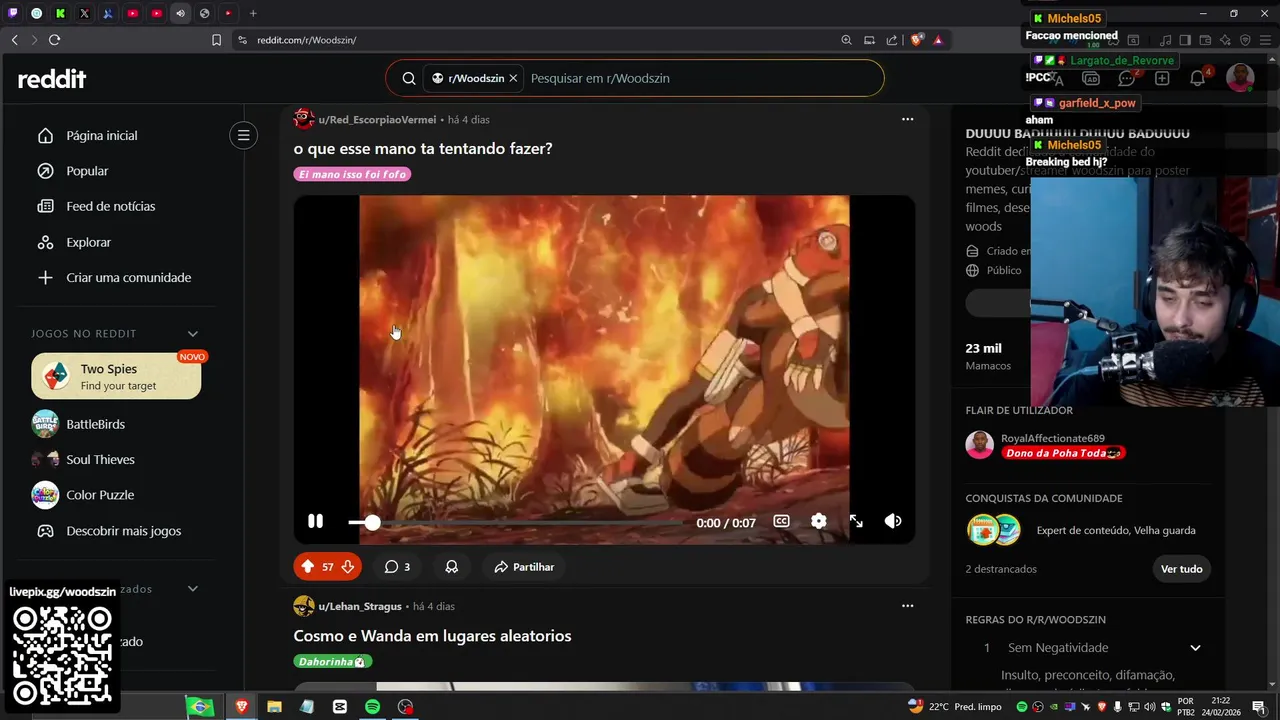Open File Explorer from taskbar
The width and height of the screenshot is (1280, 720).
(274, 706)
